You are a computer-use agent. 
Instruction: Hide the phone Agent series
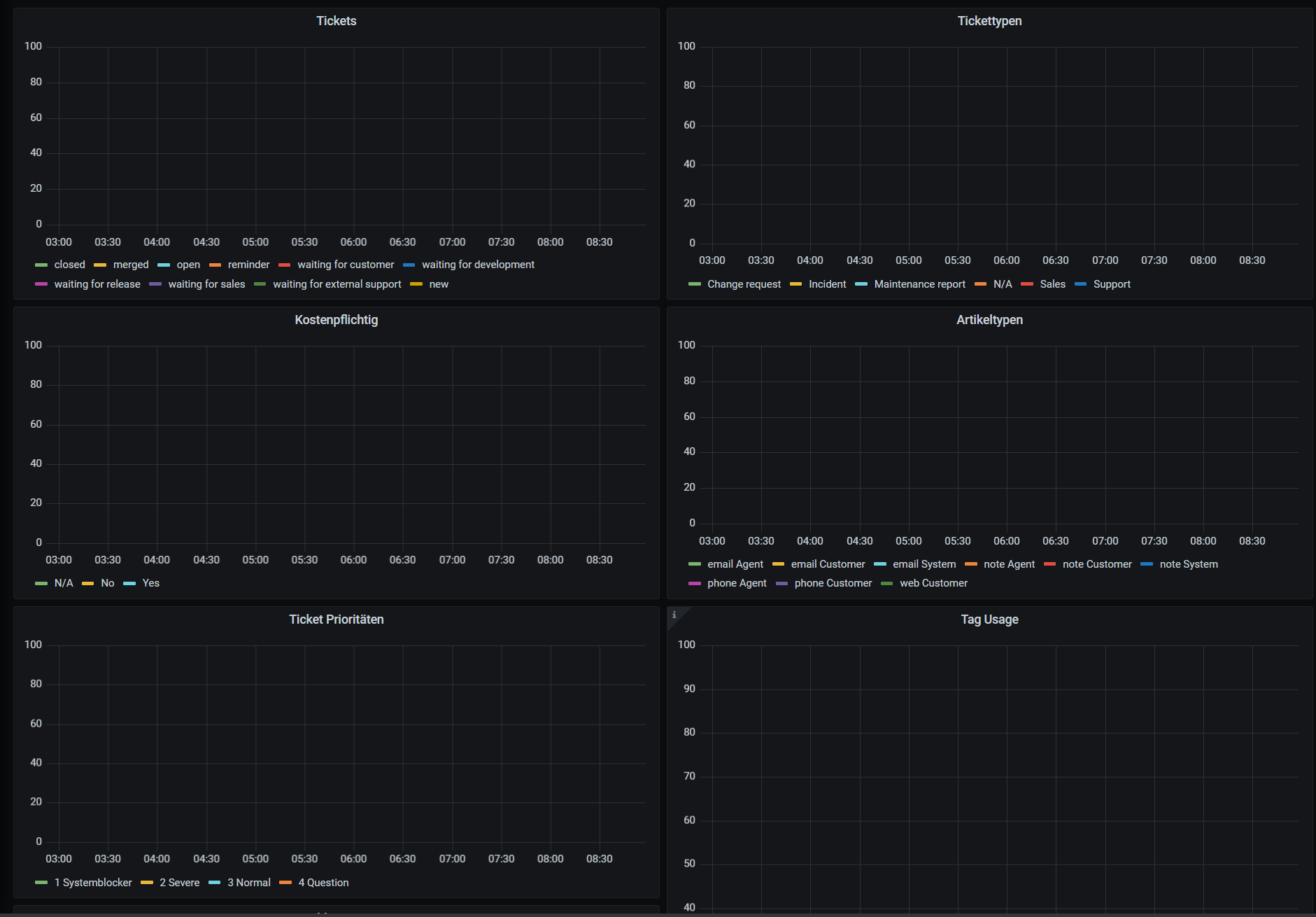(735, 582)
